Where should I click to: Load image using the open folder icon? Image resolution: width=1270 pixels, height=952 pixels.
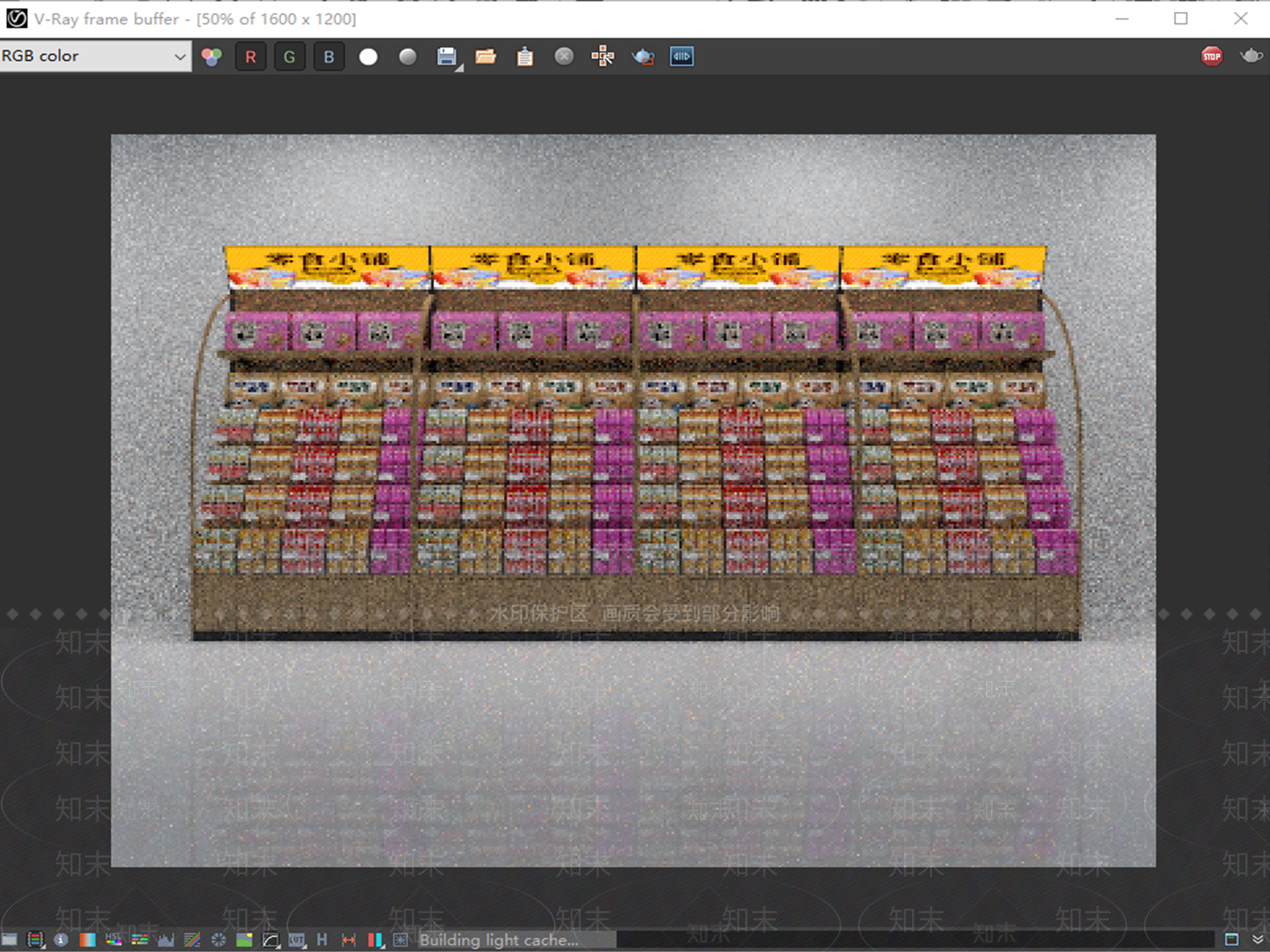(486, 56)
